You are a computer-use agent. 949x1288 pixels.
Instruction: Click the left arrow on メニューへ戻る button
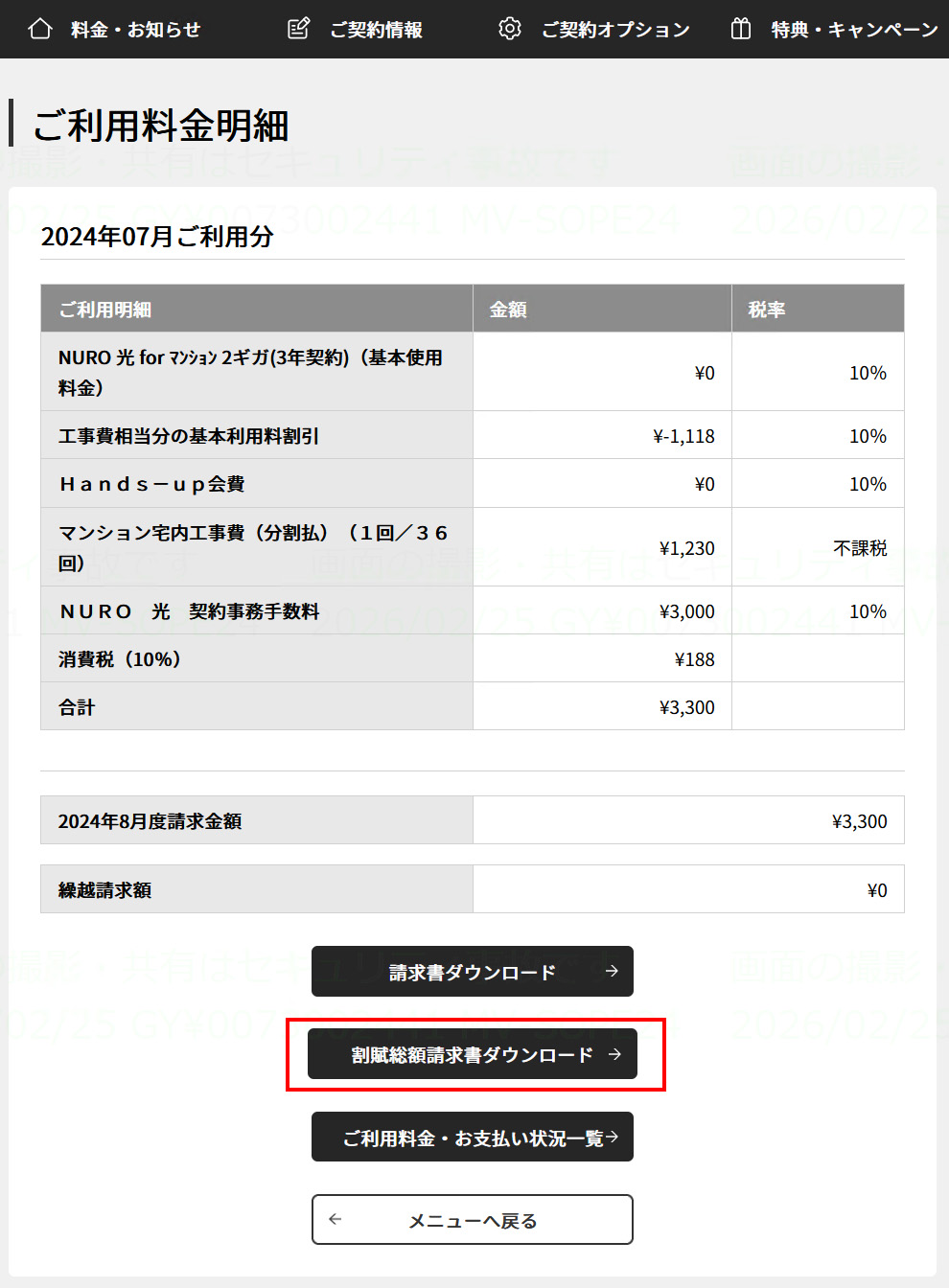click(x=336, y=1220)
